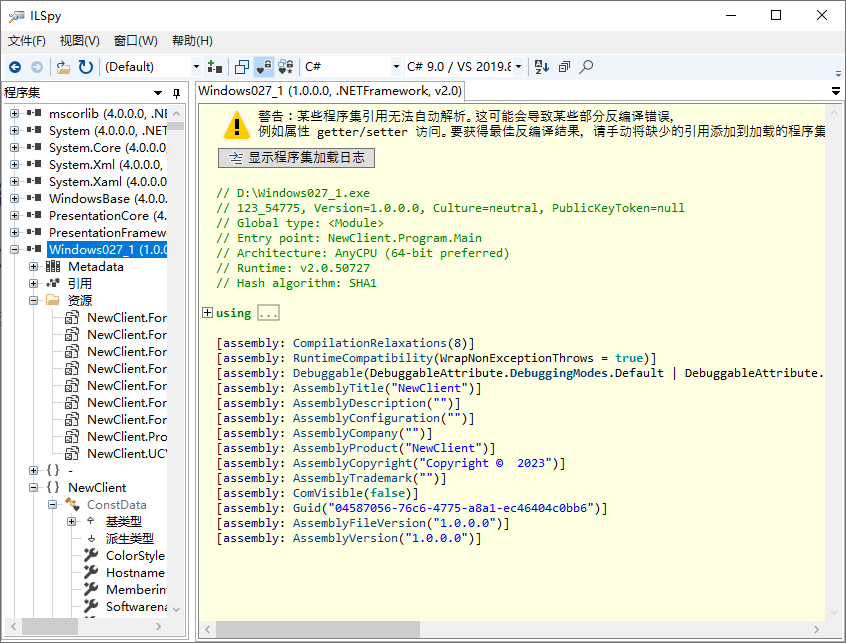The width and height of the screenshot is (846, 643).
Task: Click the overlapping windows toolbar icon
Action: coord(242,67)
